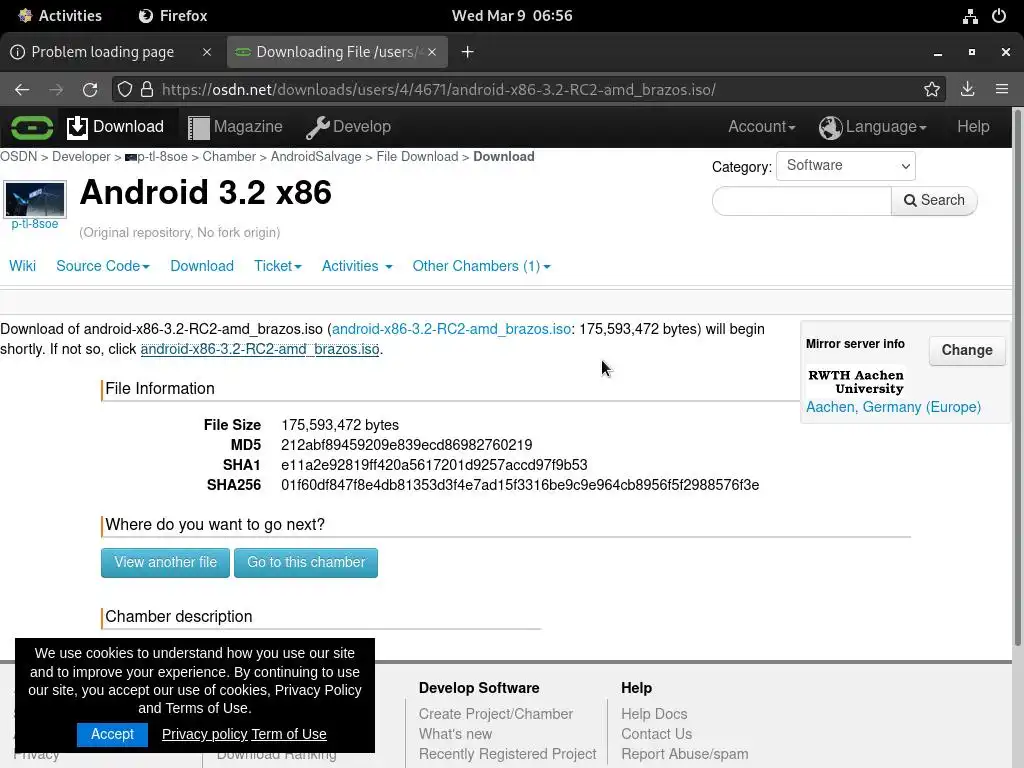
Task: Open the chamber Download tab
Action: (x=202, y=266)
